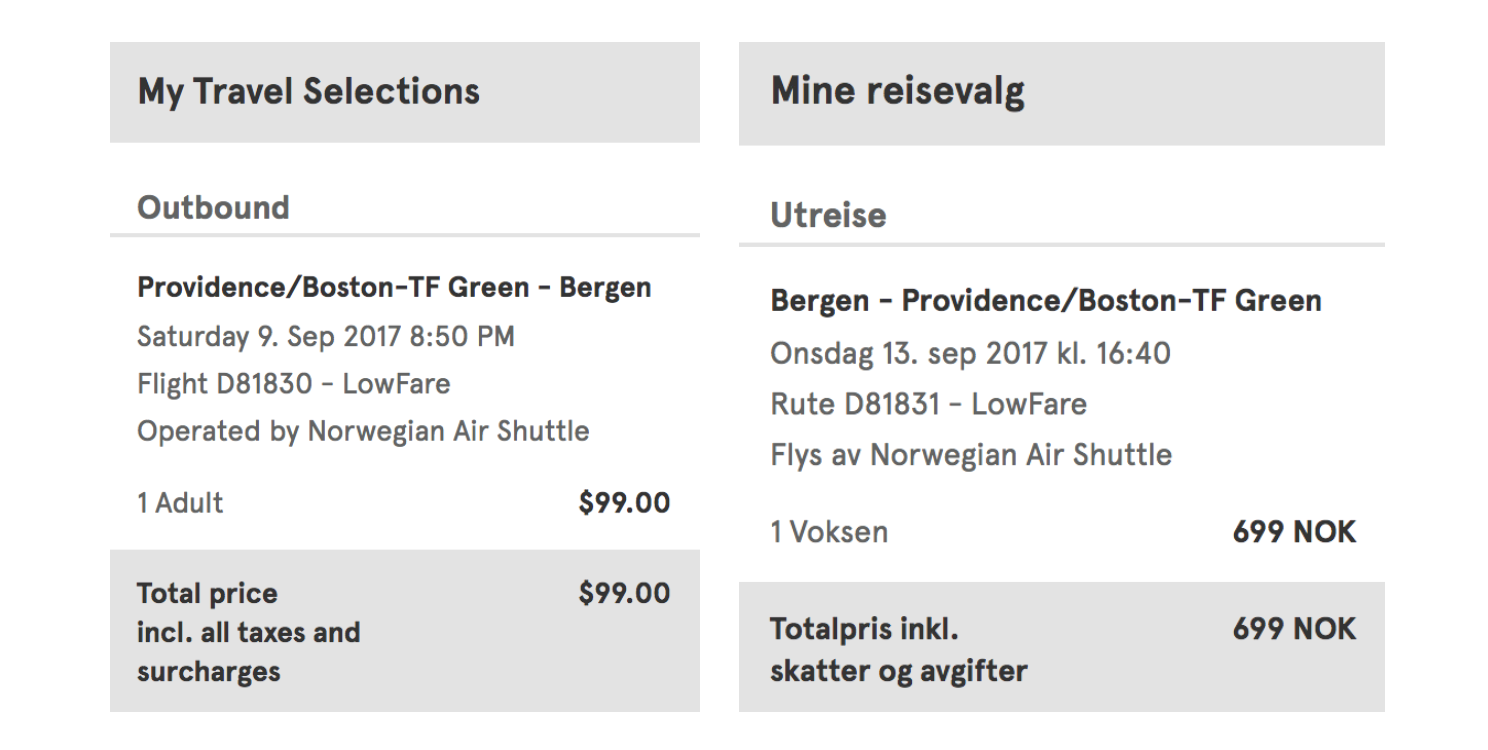Click the 699 NOK fare beside 1 Voksen
1488x750 pixels.
tap(1294, 532)
